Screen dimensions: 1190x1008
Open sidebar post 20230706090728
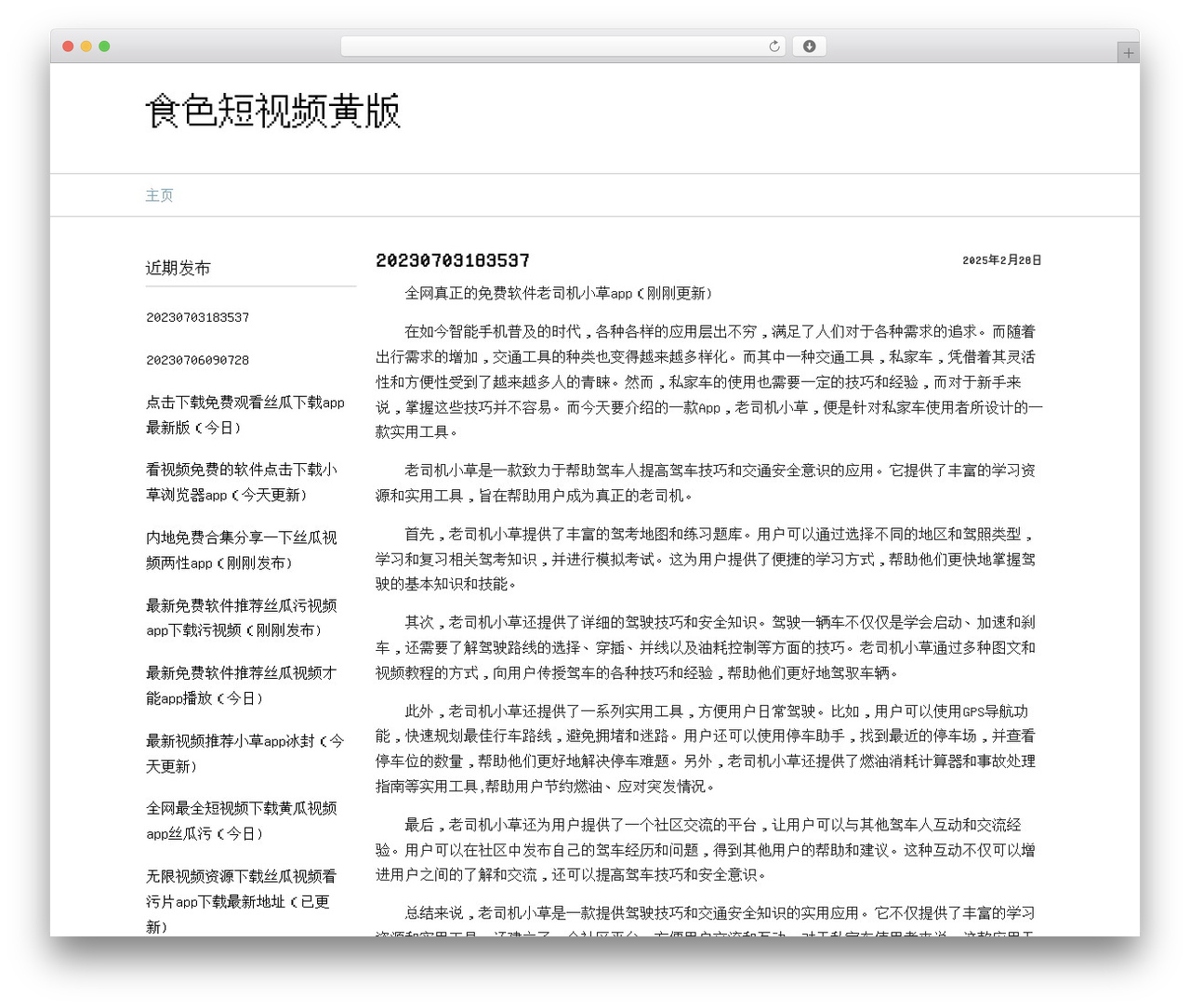click(197, 360)
